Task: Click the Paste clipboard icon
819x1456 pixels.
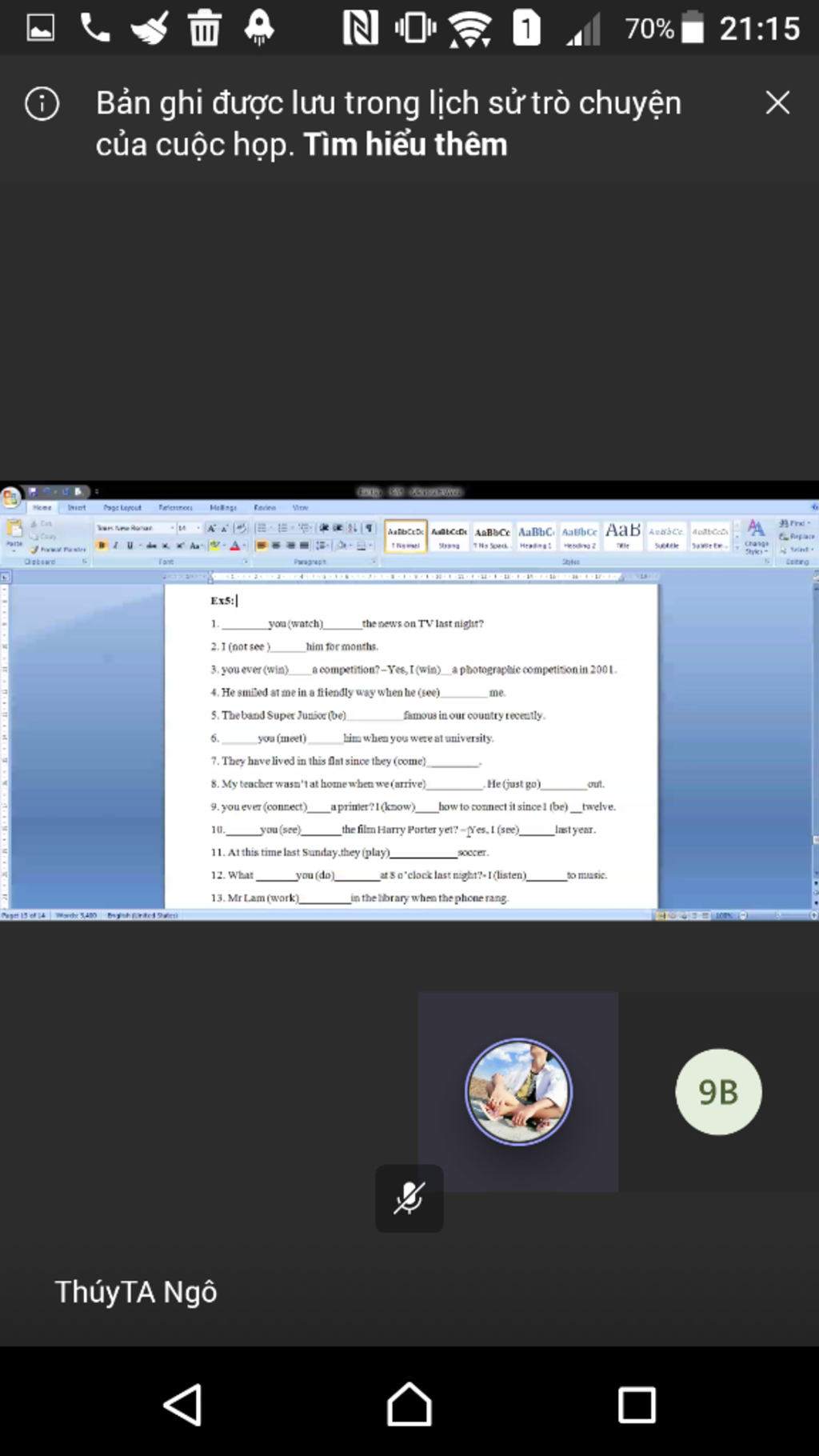Action: [x=14, y=529]
